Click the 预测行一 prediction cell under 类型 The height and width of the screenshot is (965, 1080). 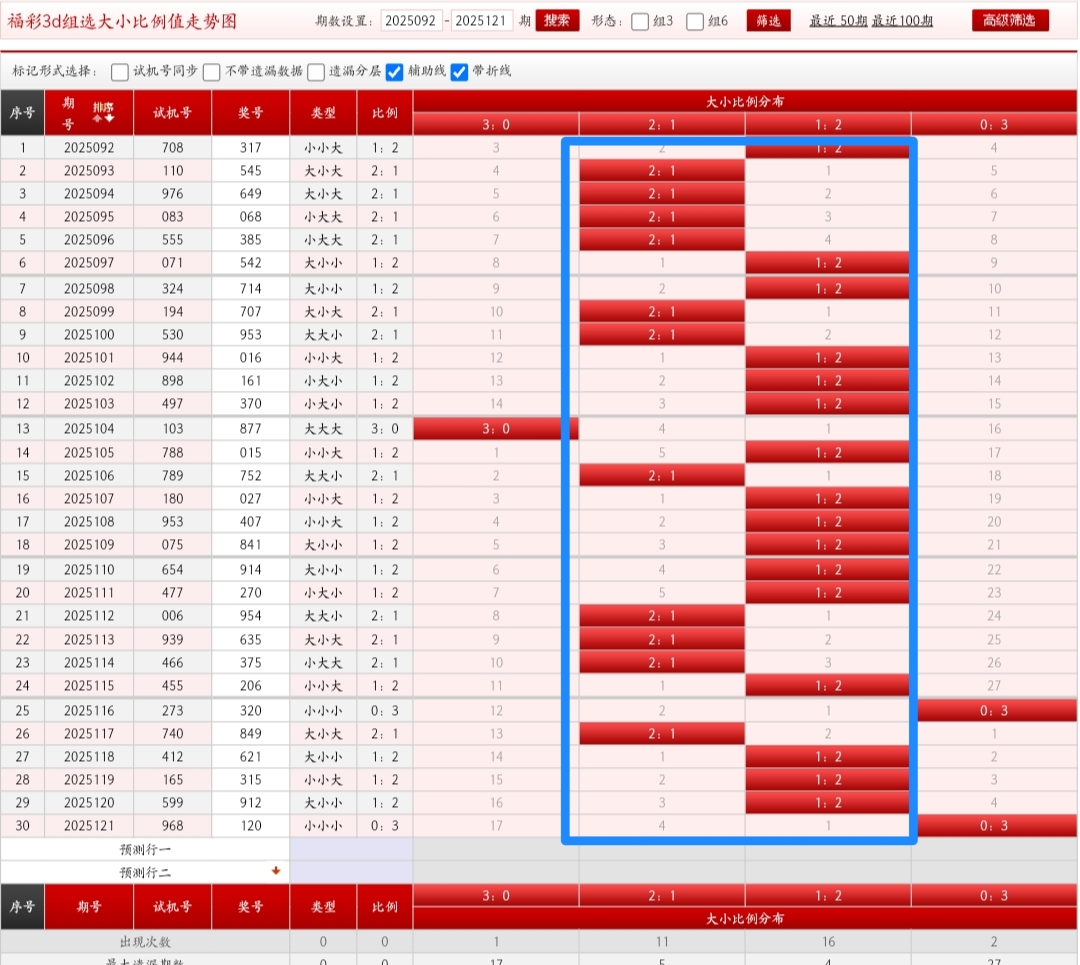[323, 849]
